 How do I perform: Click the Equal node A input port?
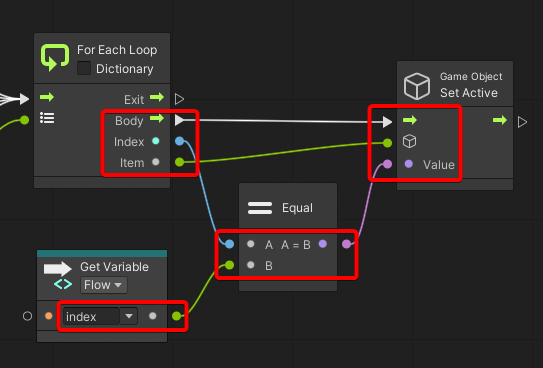229,244
